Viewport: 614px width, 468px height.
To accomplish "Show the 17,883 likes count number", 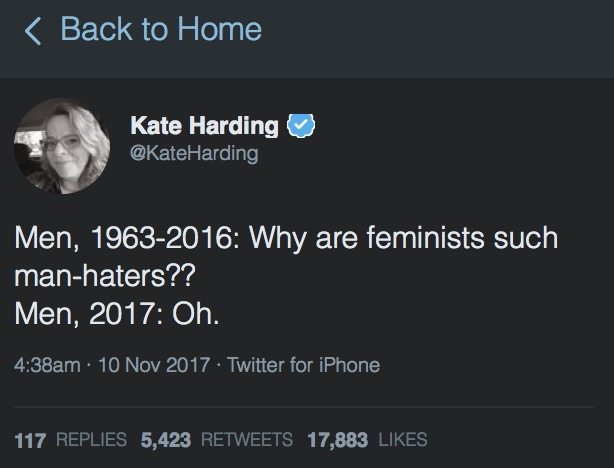I will click(x=337, y=439).
